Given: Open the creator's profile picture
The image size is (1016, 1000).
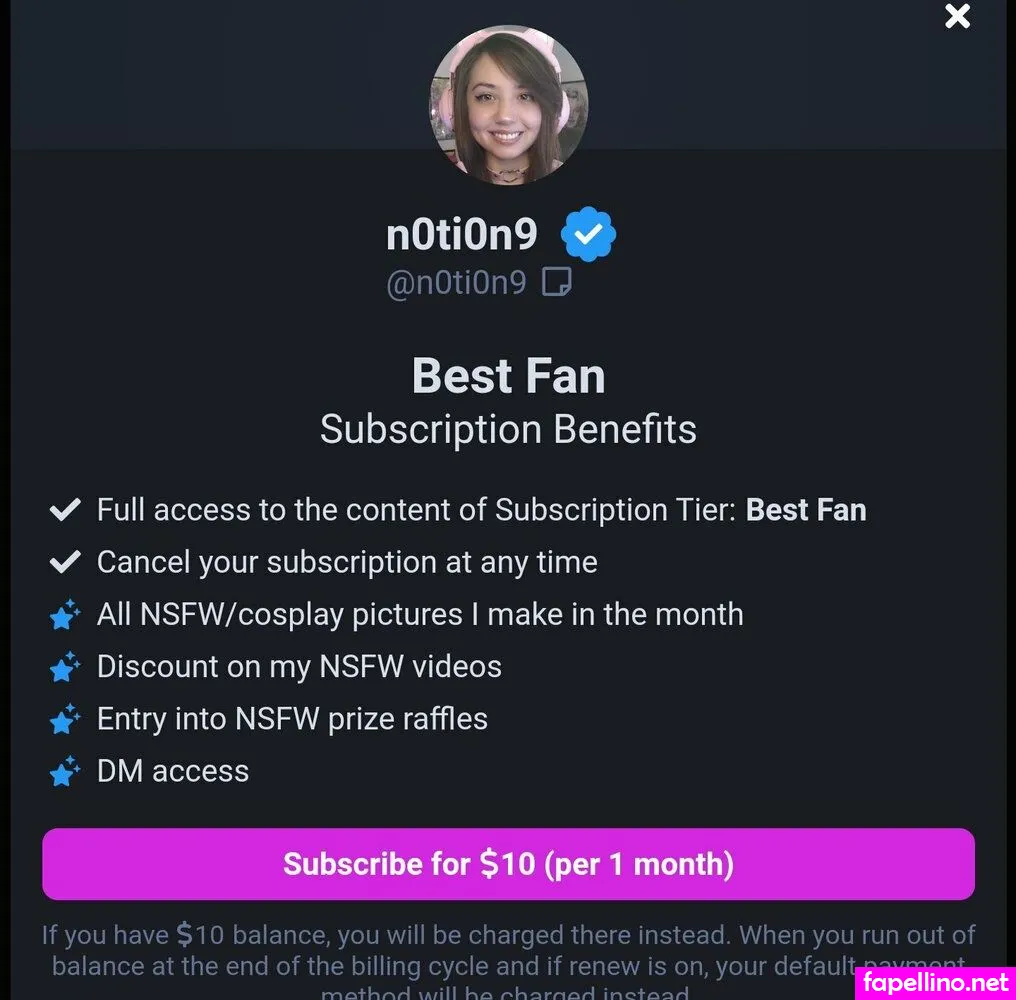Looking at the screenshot, I should coord(508,106).
